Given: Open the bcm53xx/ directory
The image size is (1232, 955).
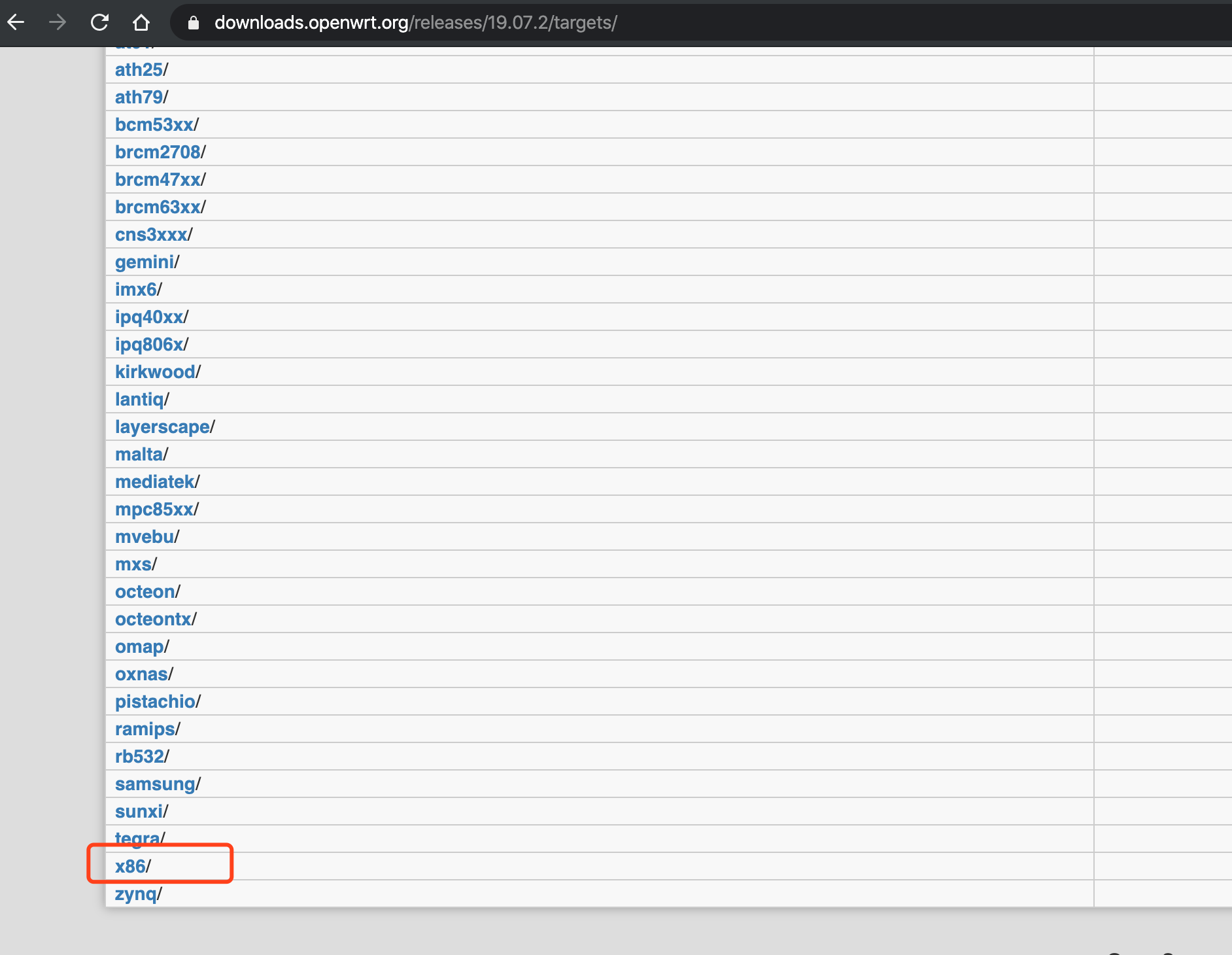Looking at the screenshot, I should coord(154,124).
